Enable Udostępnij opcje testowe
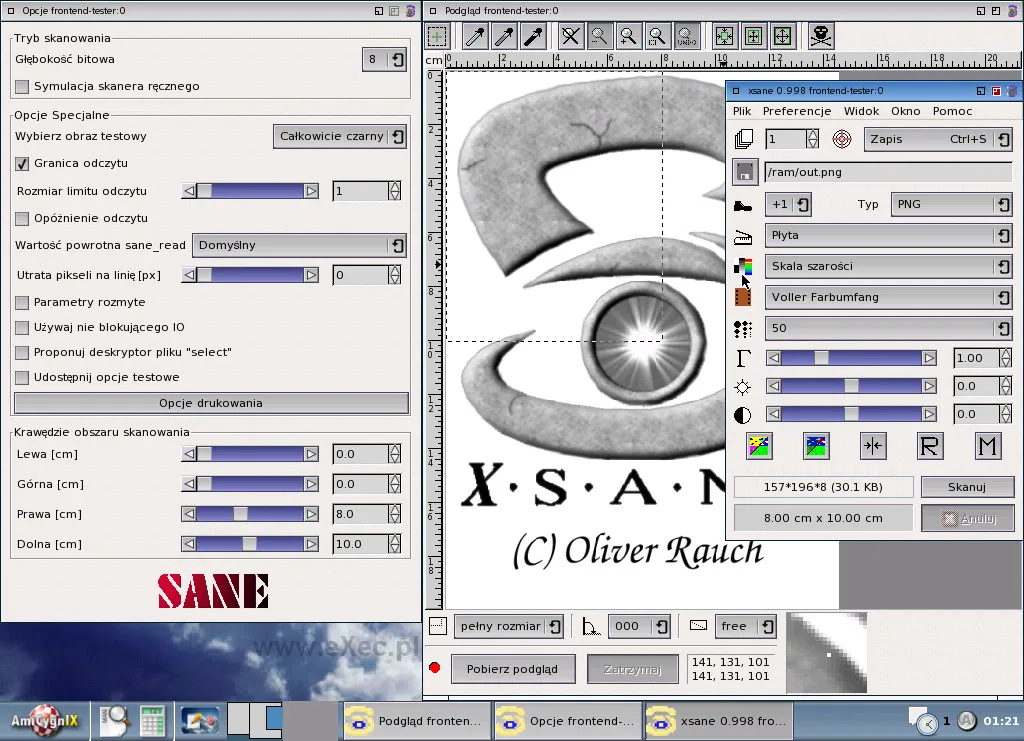The width and height of the screenshot is (1024, 741). click(x=21, y=375)
